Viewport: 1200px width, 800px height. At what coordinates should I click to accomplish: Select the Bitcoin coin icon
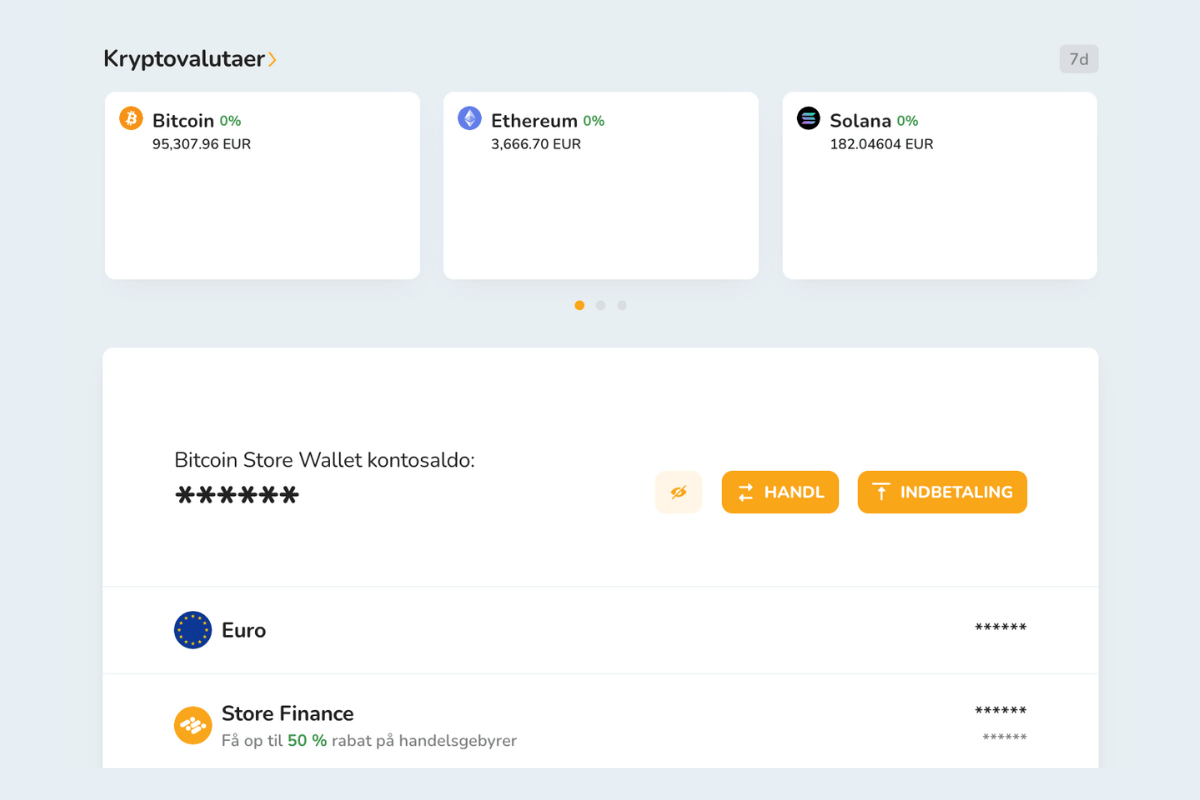(x=129, y=118)
